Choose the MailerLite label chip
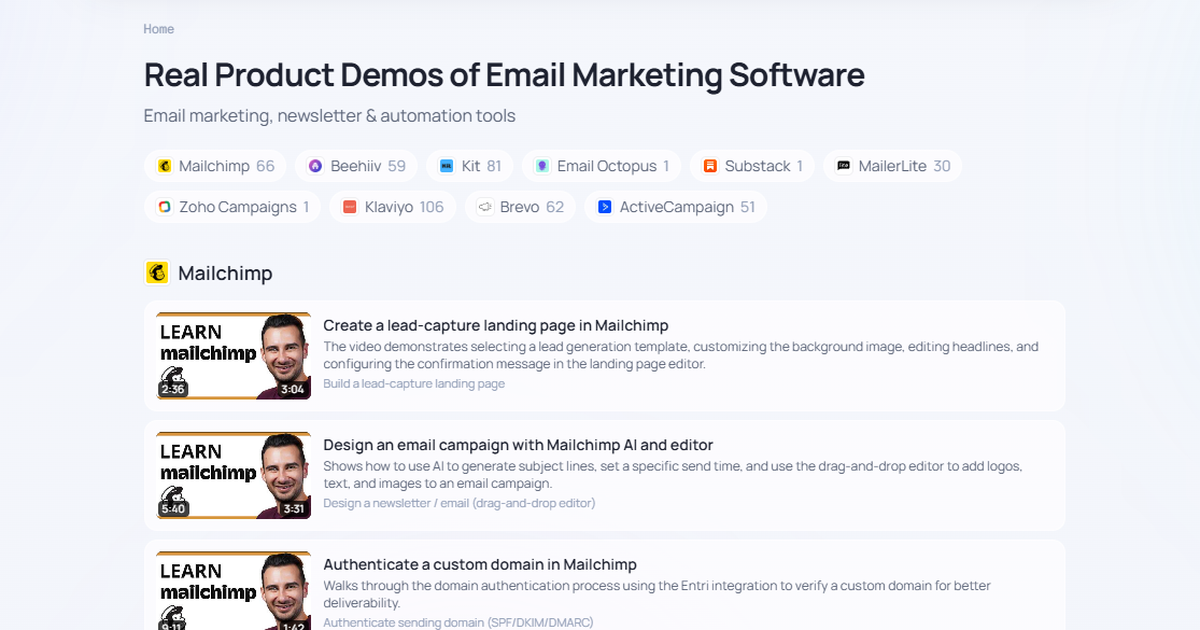The height and width of the screenshot is (630, 1200). coord(893,166)
